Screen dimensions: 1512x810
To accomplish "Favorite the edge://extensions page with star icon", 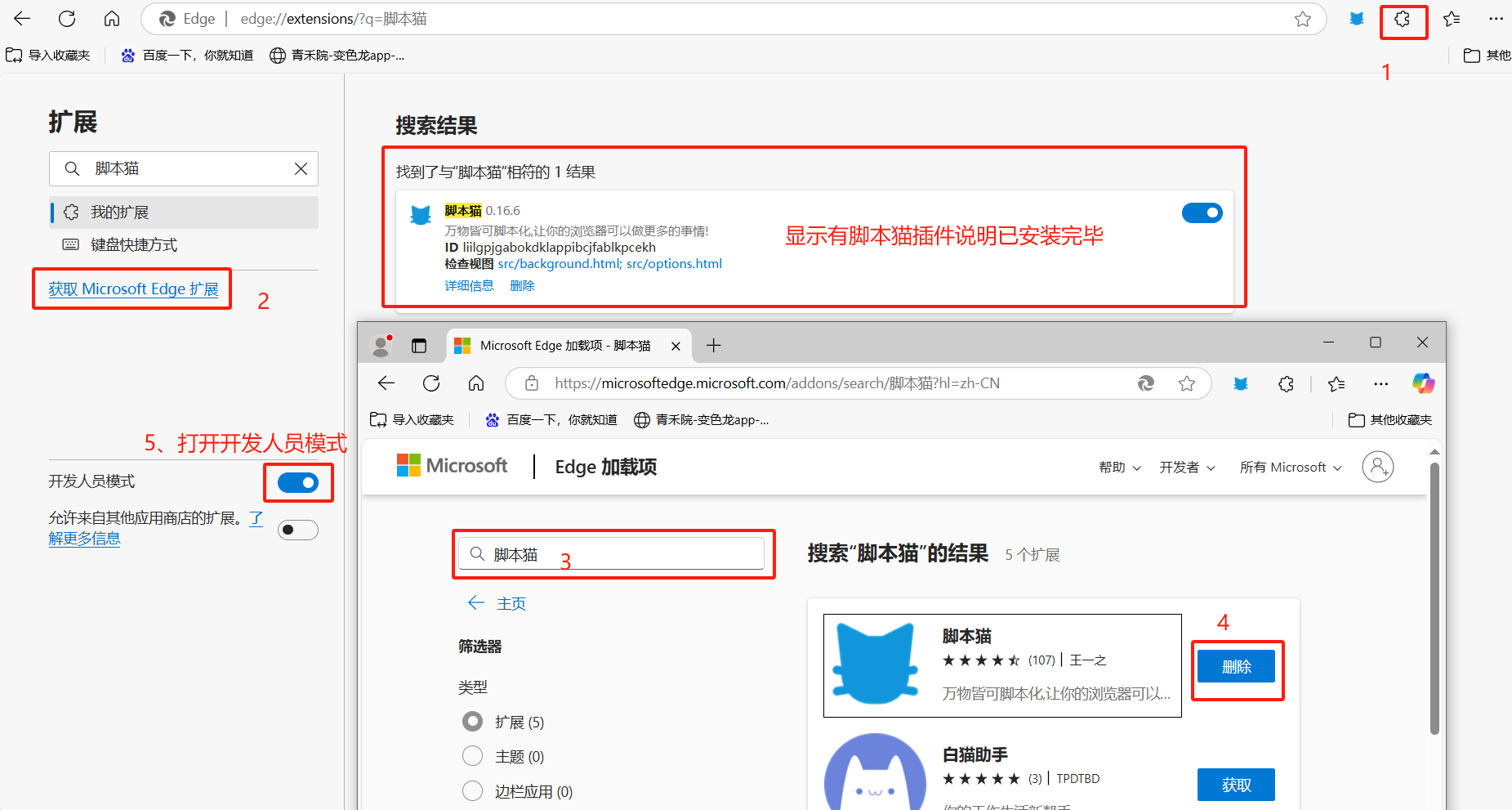I will 1303,19.
